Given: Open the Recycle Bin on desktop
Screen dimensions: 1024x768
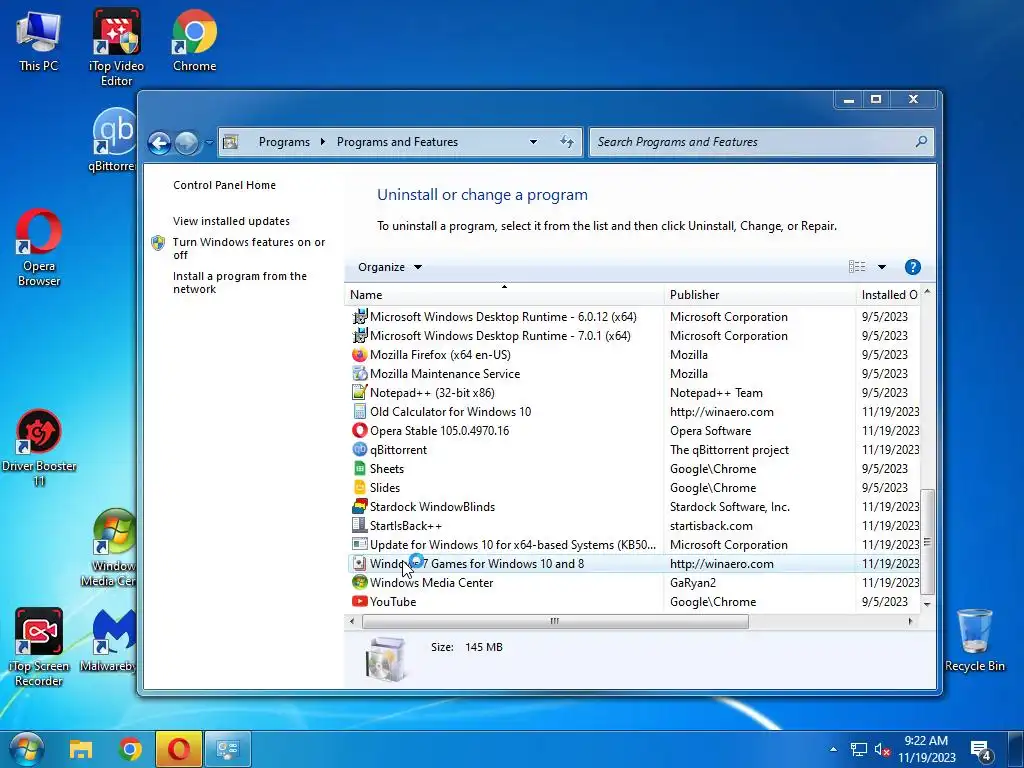Looking at the screenshot, I should 974,640.
